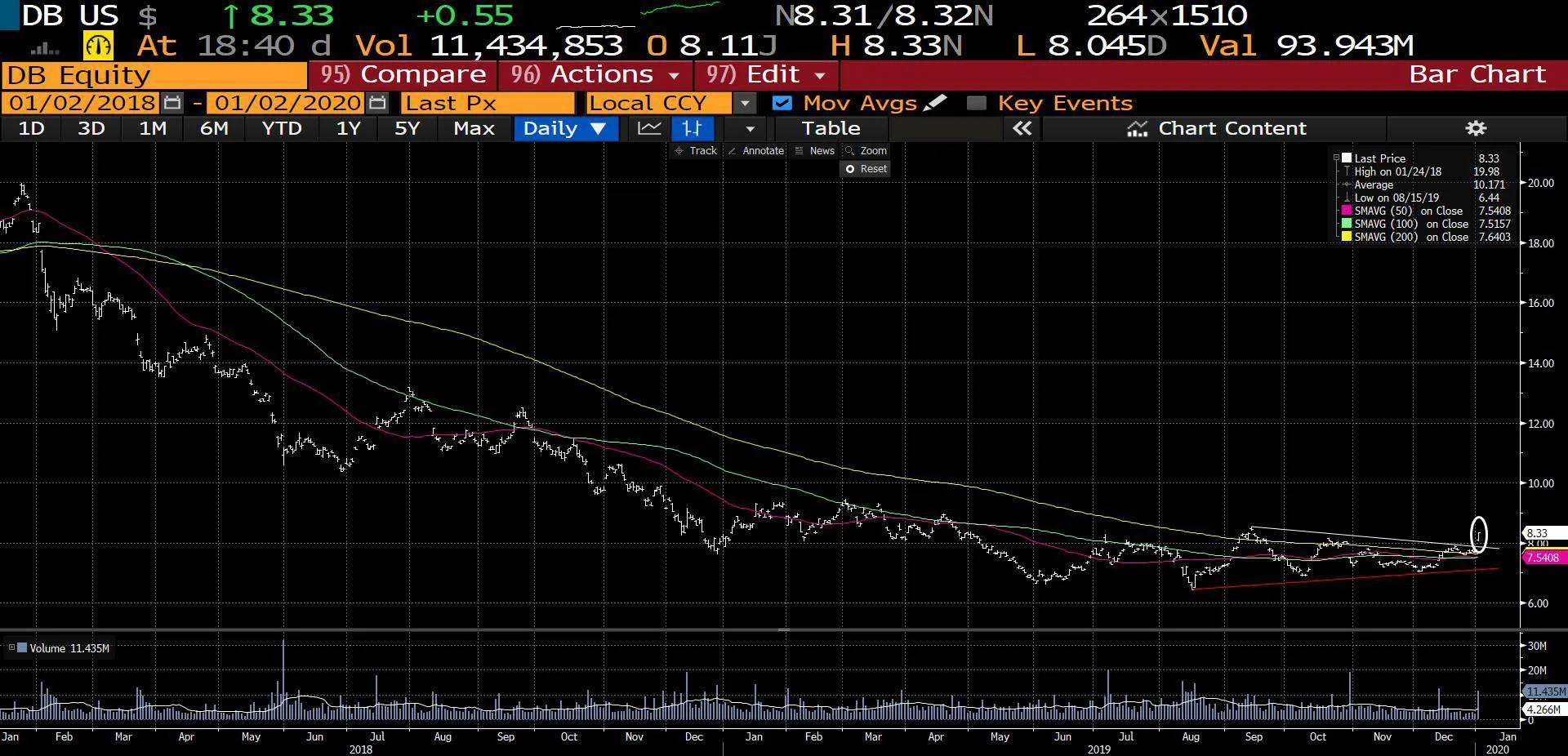This screenshot has height=756, width=1568.
Task: Click the 8.33 last price axis label
Action: coord(1543,533)
